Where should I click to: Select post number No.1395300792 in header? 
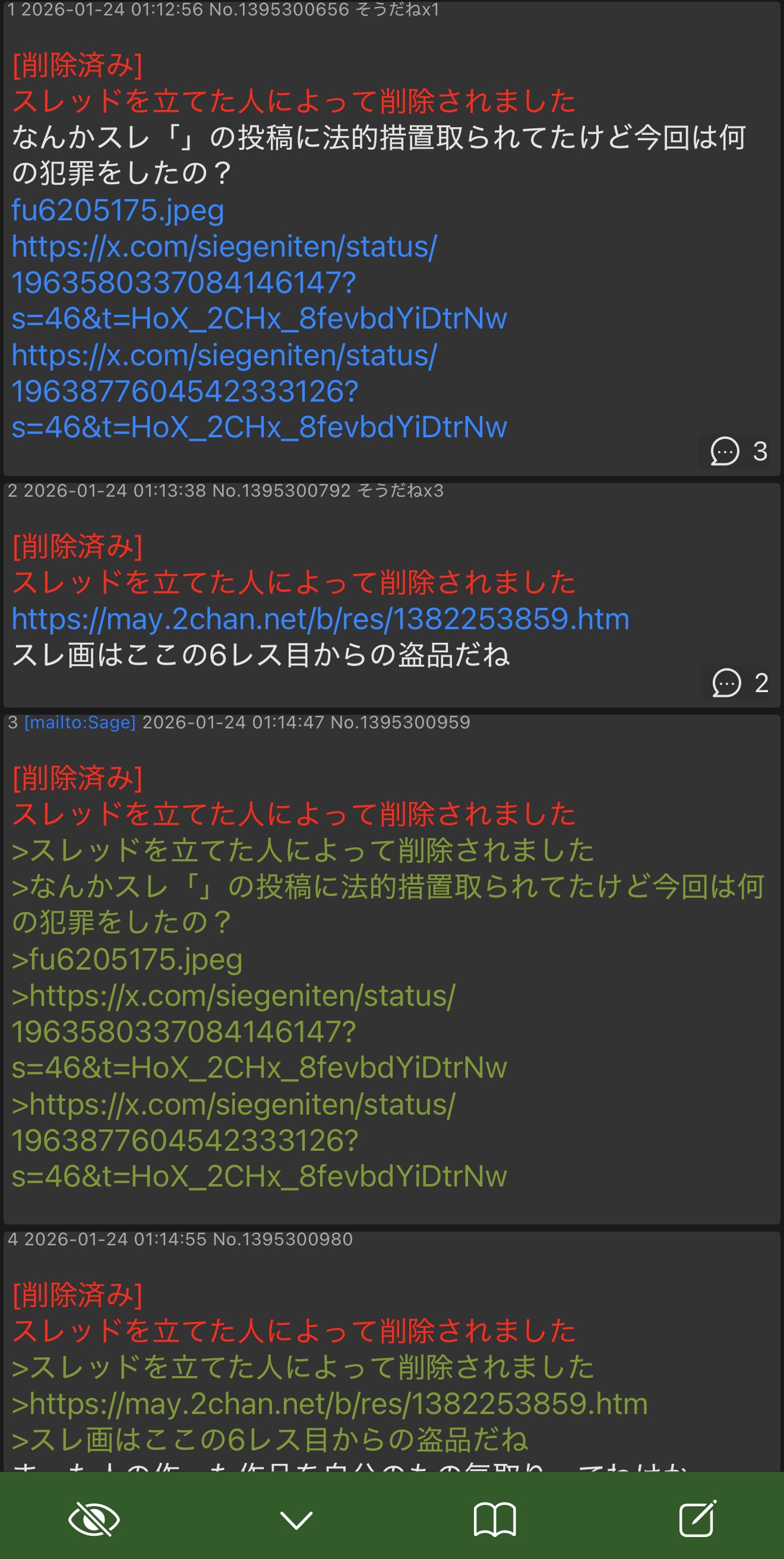tap(282, 490)
